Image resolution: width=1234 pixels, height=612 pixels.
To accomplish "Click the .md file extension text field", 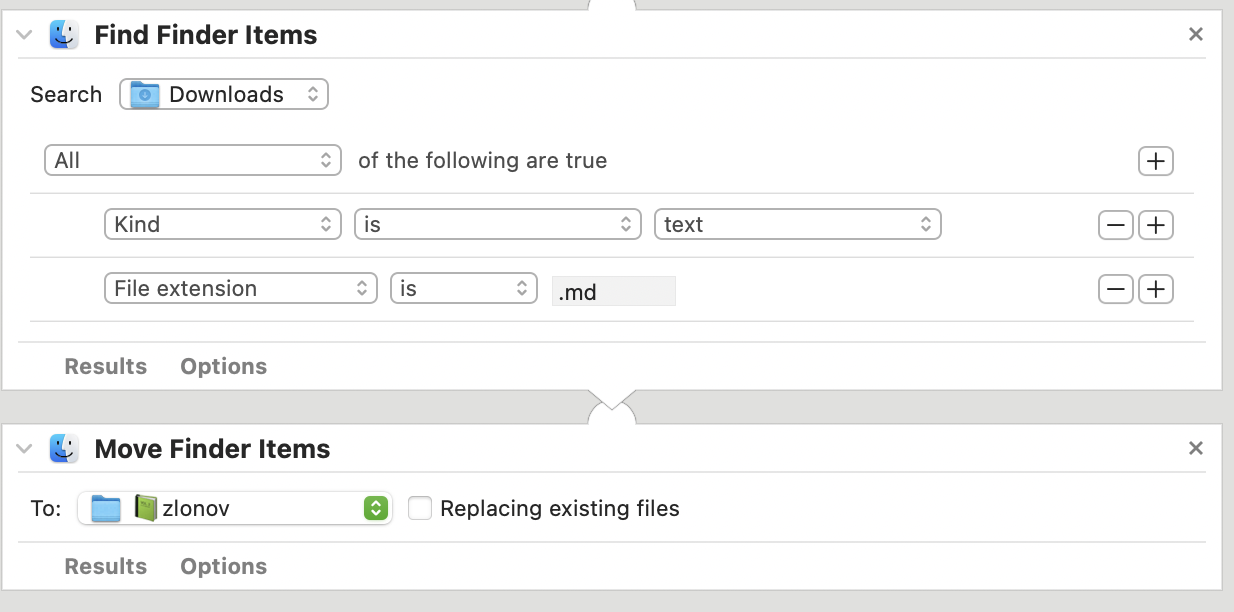I will [613, 291].
